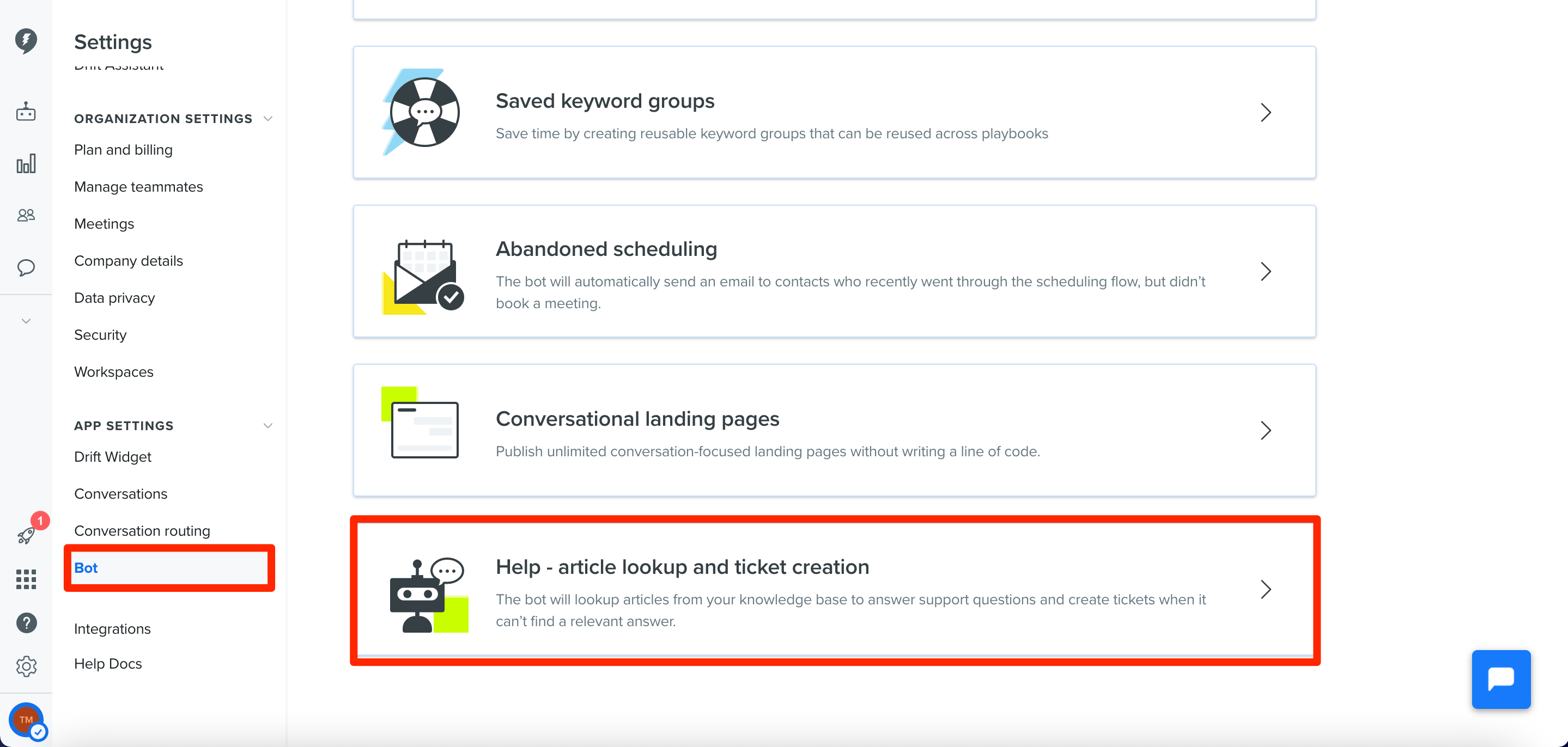Click the Abandoned scheduling envelope icon
This screenshot has width=1568, height=747.
pos(424,277)
